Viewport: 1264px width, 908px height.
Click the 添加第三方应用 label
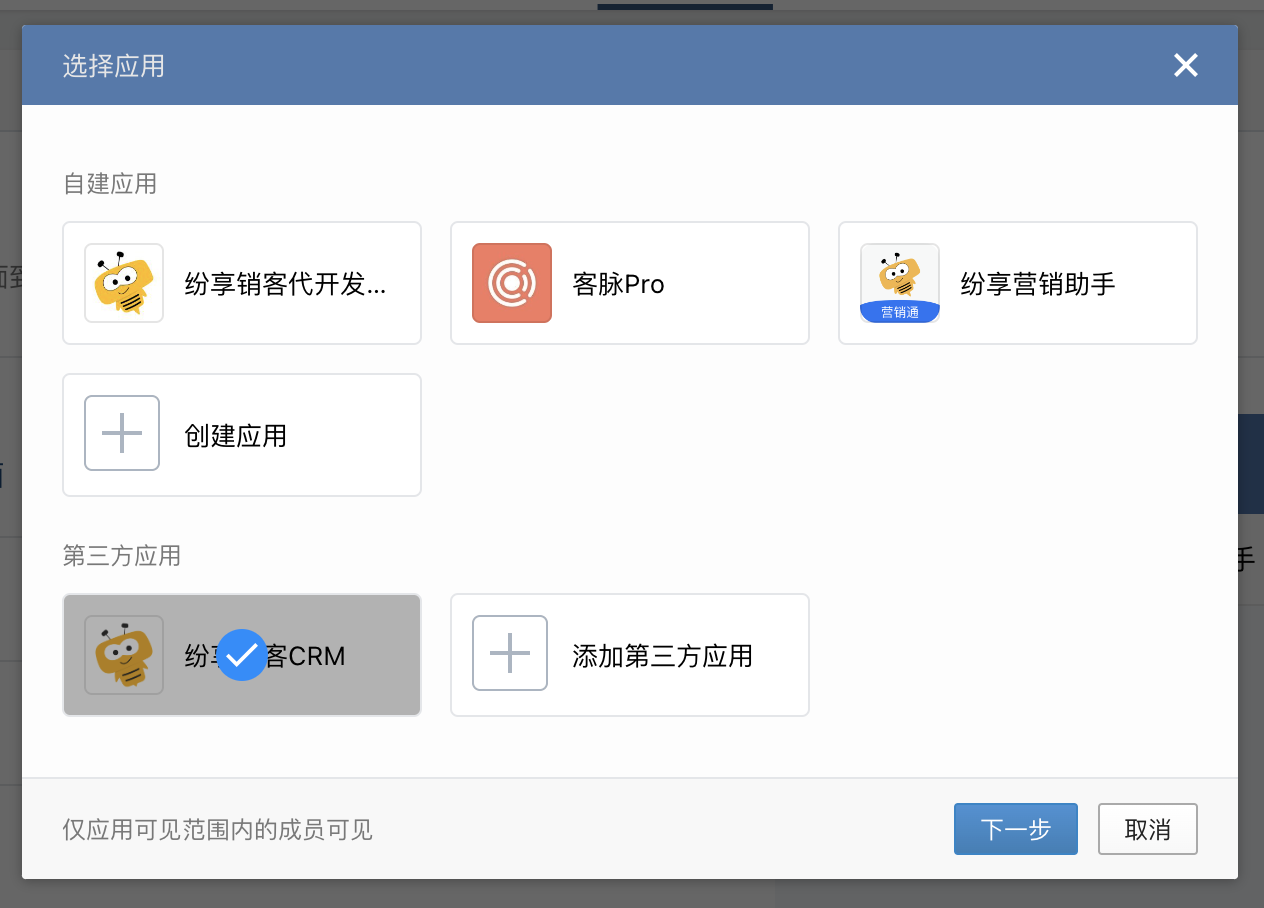pyautogui.click(x=663, y=656)
